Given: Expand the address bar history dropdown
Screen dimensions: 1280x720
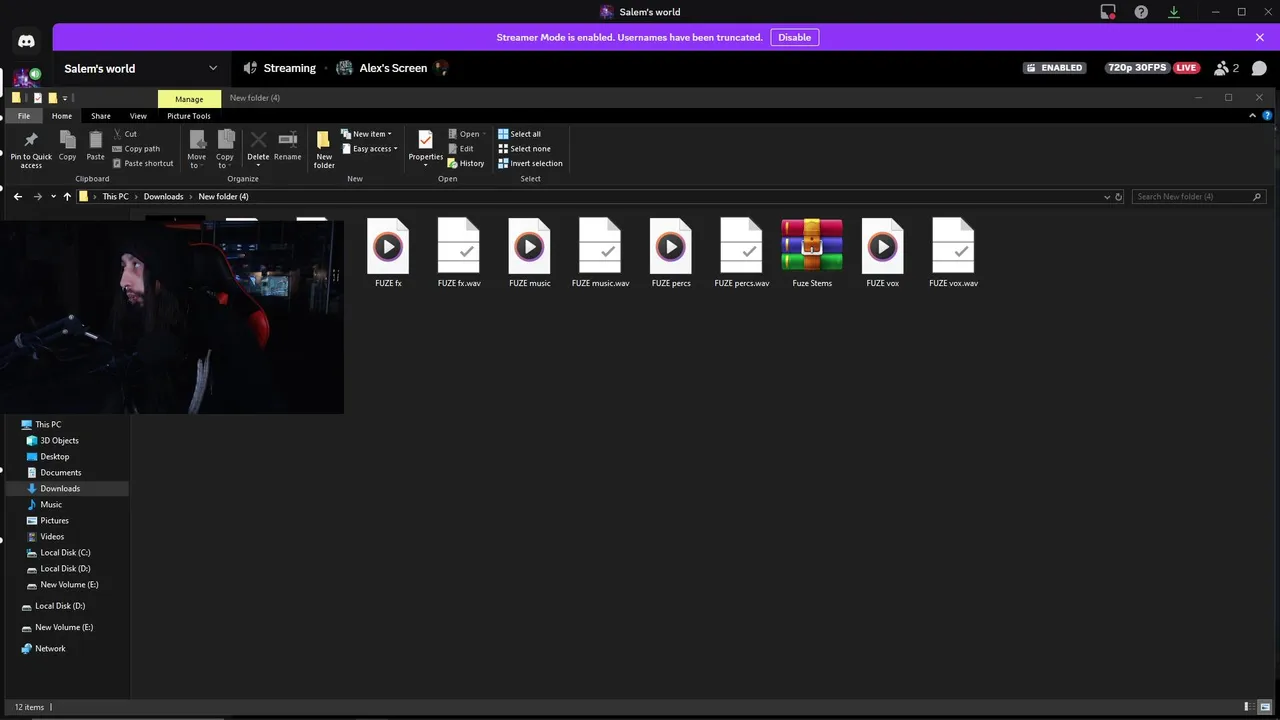Looking at the screenshot, I should (1107, 197).
